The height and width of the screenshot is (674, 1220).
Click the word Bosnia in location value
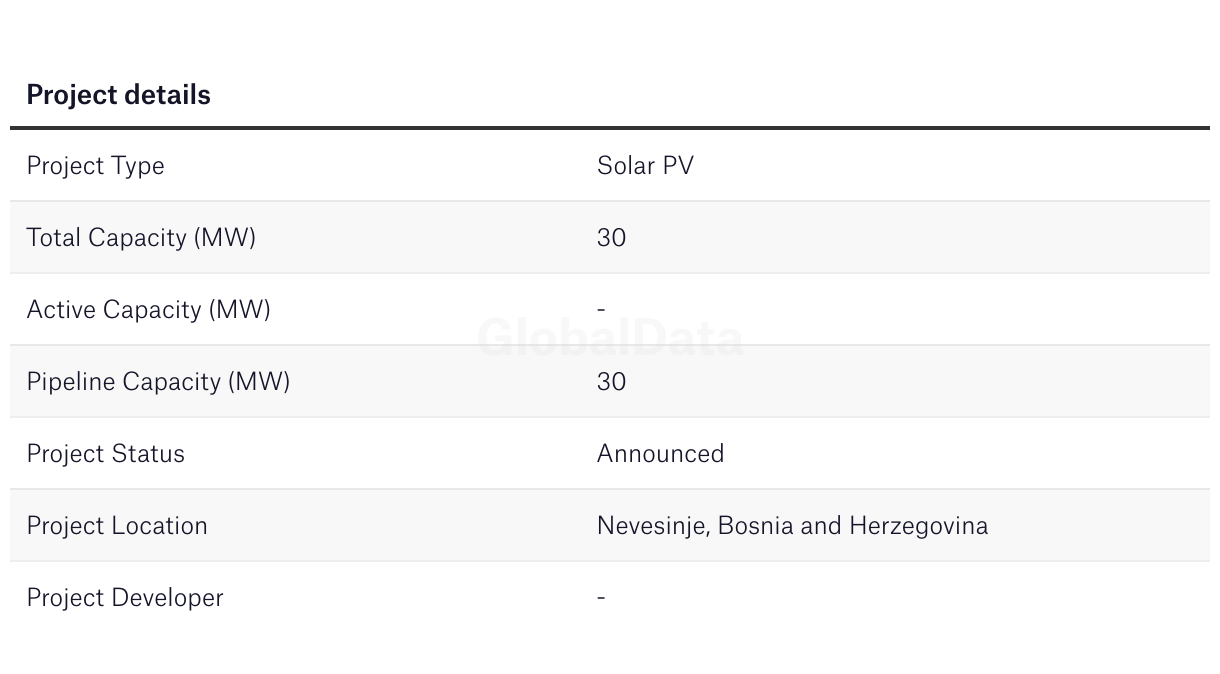pos(755,525)
